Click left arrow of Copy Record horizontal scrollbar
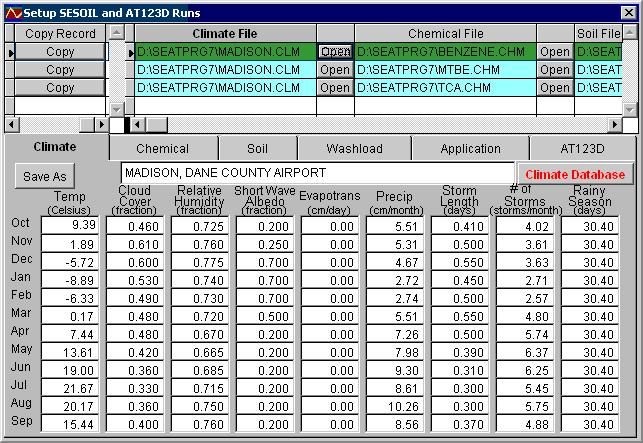The image size is (643, 443). (12, 124)
